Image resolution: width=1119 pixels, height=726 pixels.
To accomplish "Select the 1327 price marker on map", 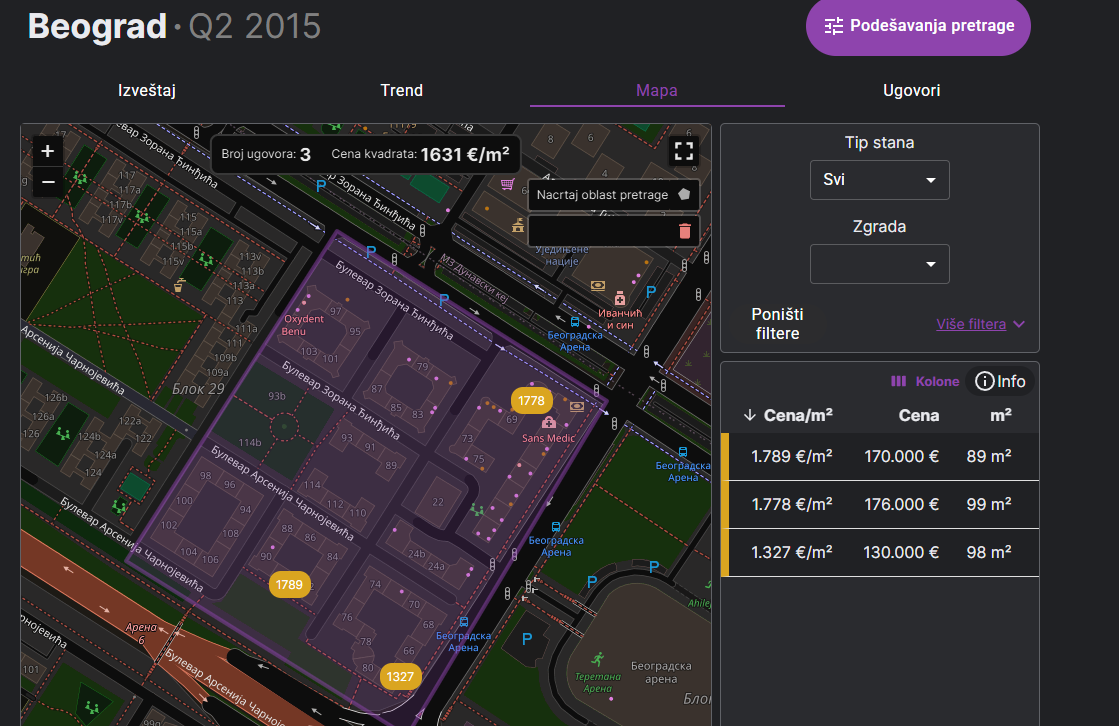I will tap(400, 677).
